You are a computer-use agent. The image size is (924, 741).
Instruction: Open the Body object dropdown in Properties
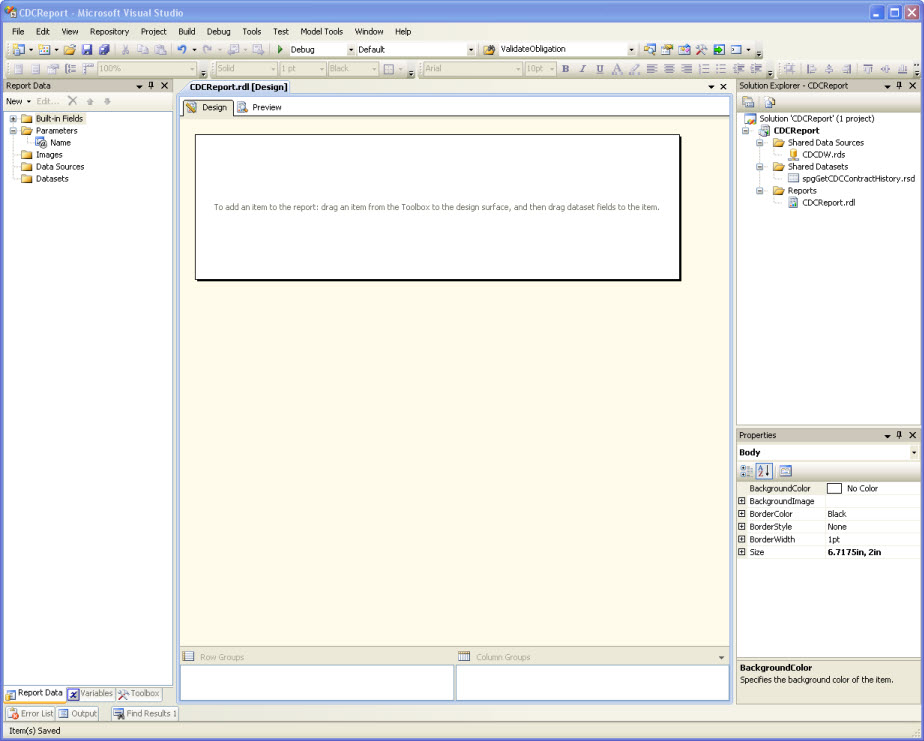coord(914,452)
